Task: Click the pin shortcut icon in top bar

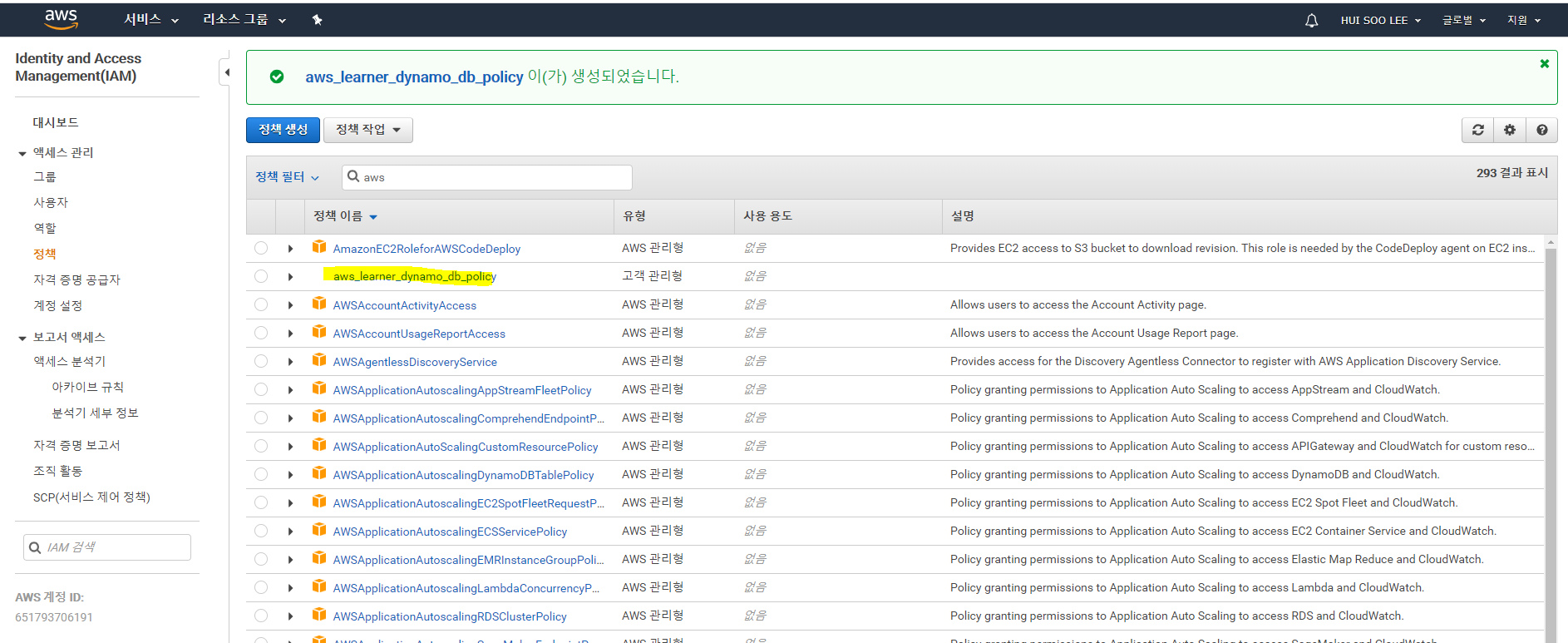Action: (x=317, y=20)
